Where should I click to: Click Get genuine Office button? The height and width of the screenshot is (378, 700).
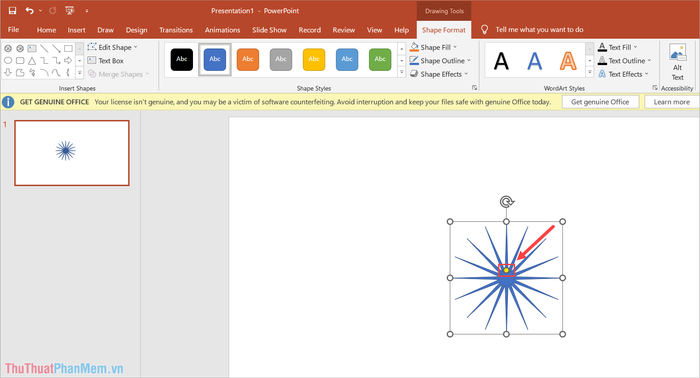(600, 102)
